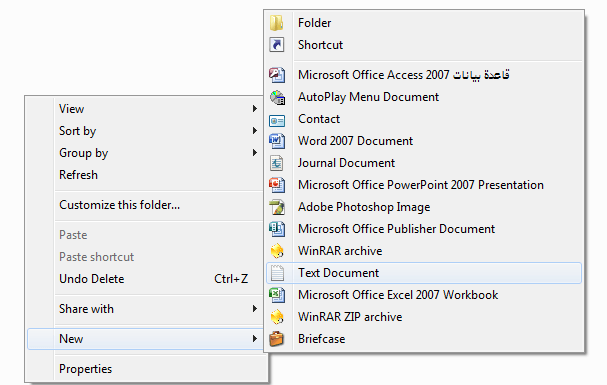
Task: Click the Excel 2007 Workbook icon
Action: click(277, 295)
